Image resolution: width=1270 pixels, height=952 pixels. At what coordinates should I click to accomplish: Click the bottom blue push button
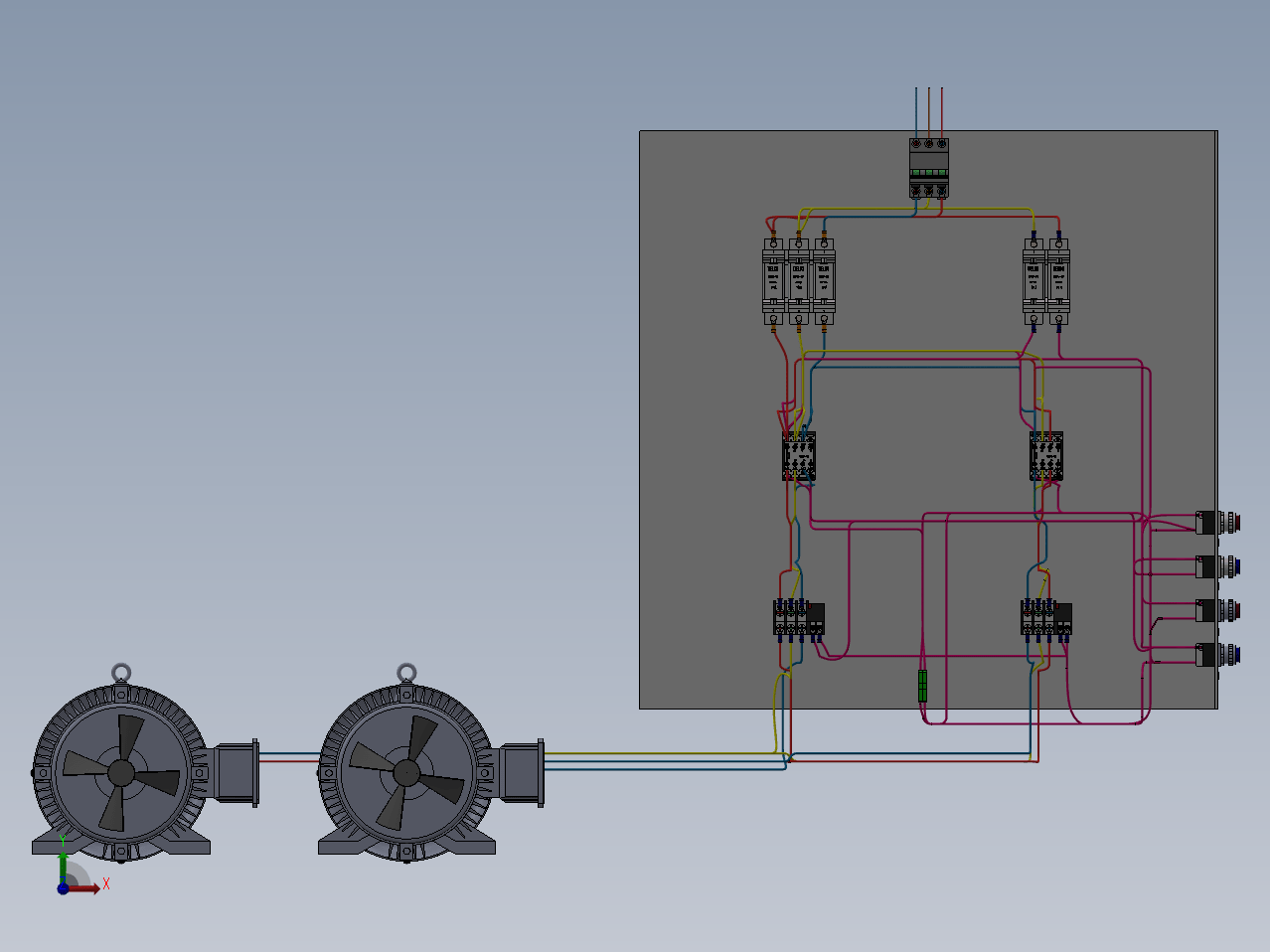1218,655
